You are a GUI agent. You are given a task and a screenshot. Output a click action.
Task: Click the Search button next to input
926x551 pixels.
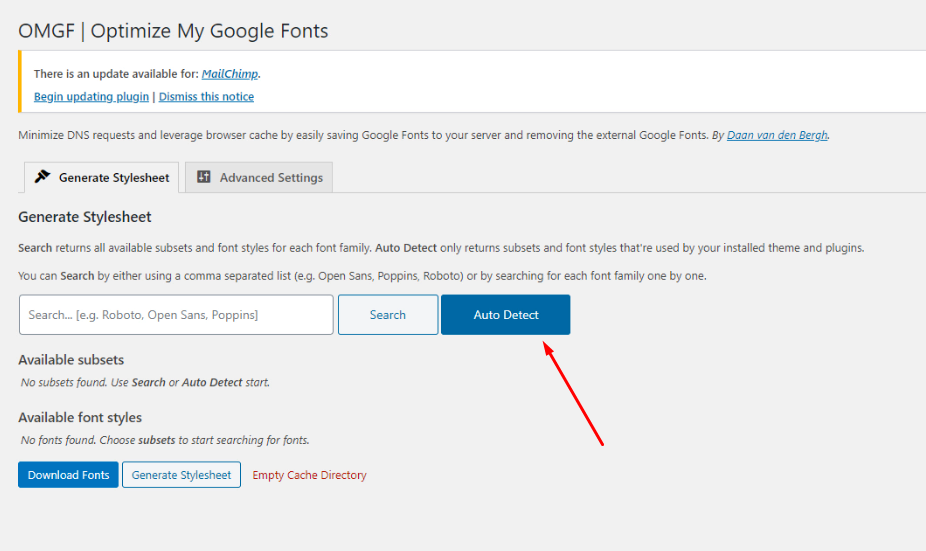tap(387, 315)
